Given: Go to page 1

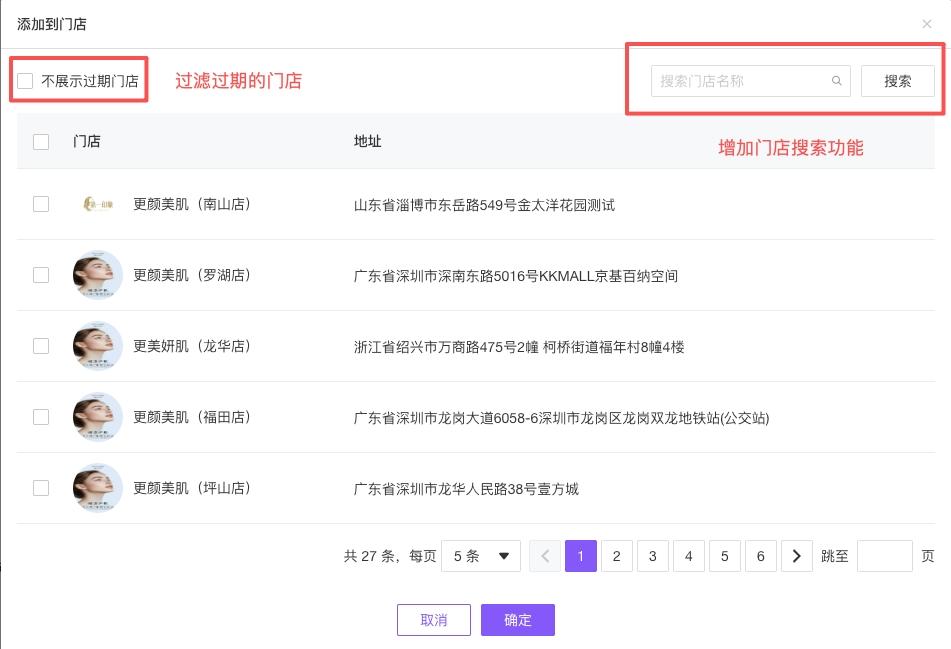Looking at the screenshot, I should [580, 556].
